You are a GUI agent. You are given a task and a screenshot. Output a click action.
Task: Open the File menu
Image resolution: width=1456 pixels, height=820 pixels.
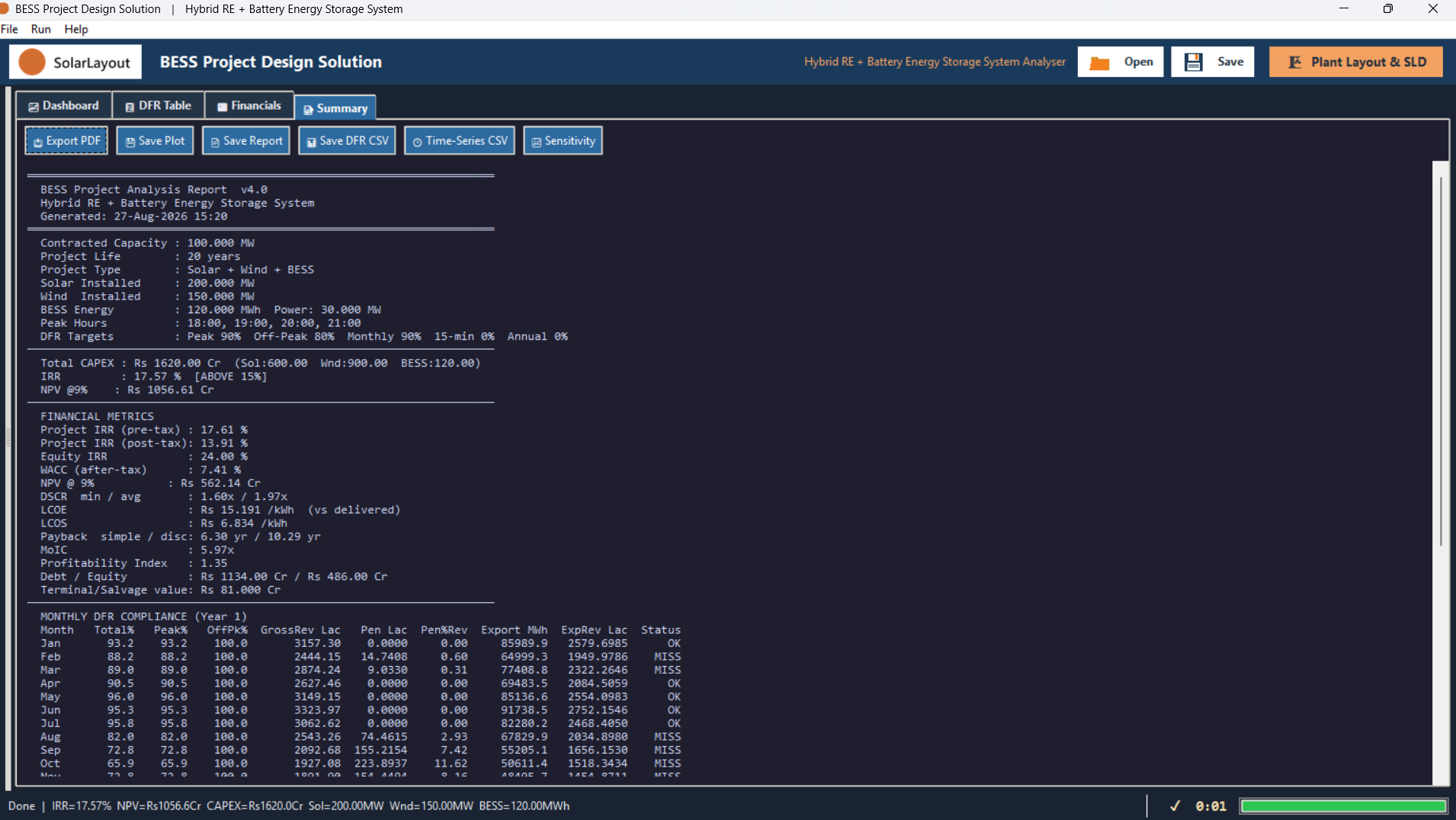click(x=9, y=29)
